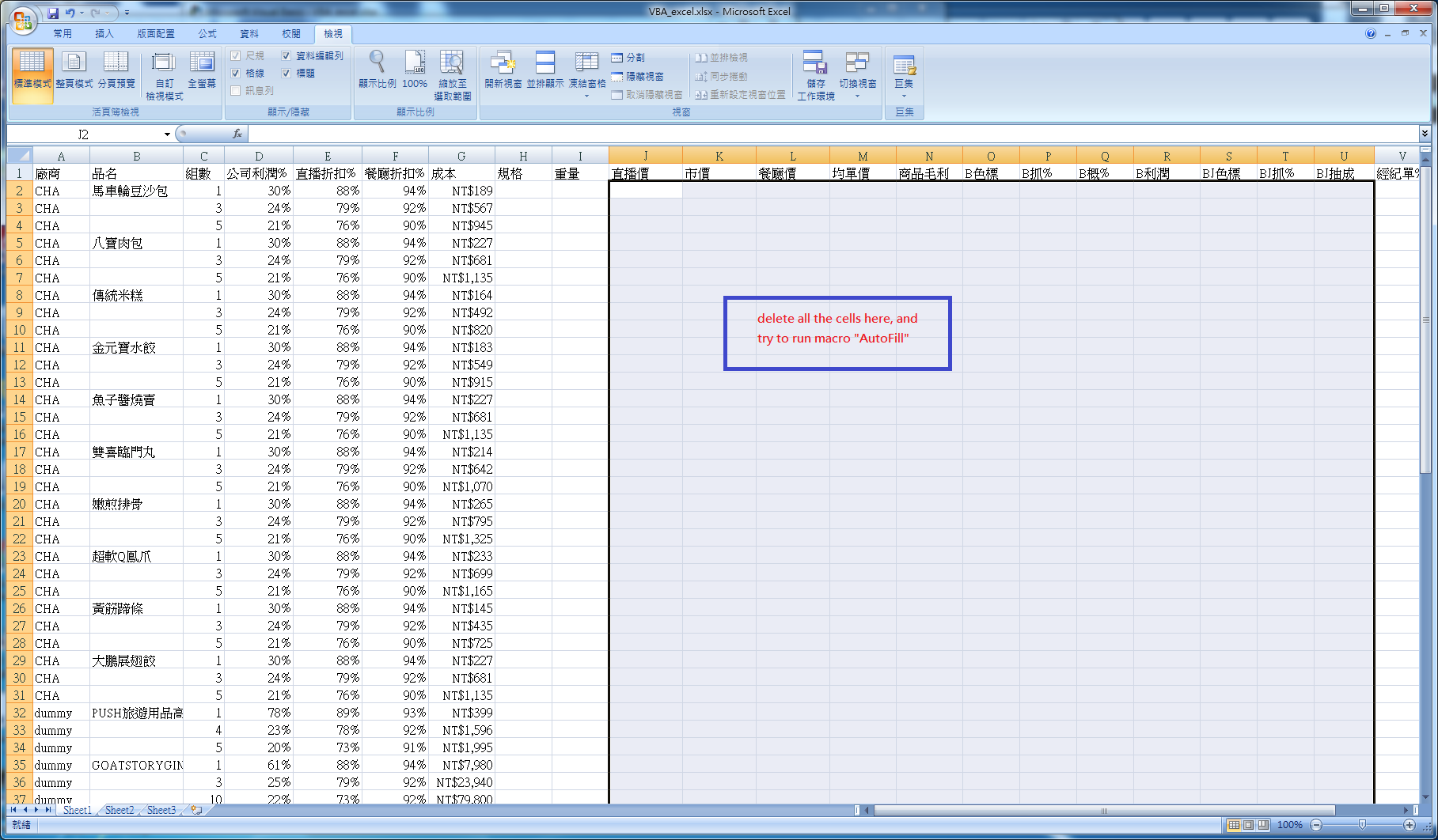Click the 100% zoom level in status bar

[x=1289, y=825]
